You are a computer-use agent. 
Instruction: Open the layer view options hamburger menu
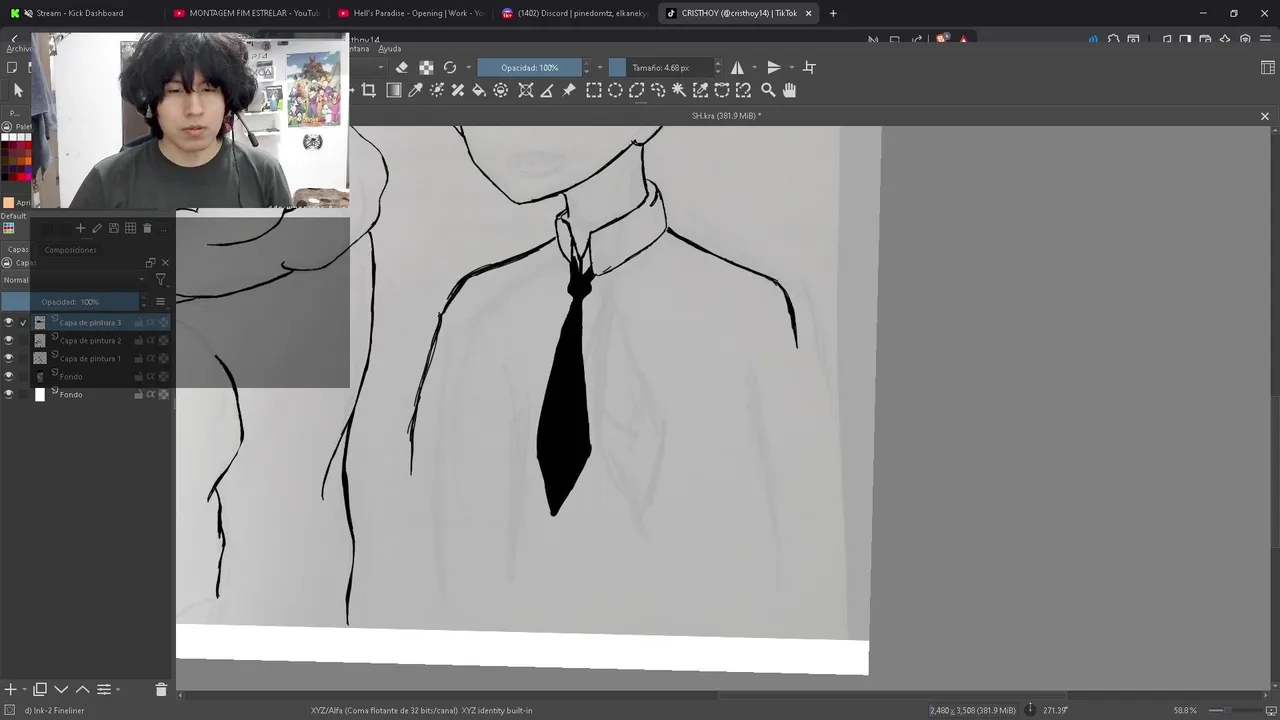point(160,302)
